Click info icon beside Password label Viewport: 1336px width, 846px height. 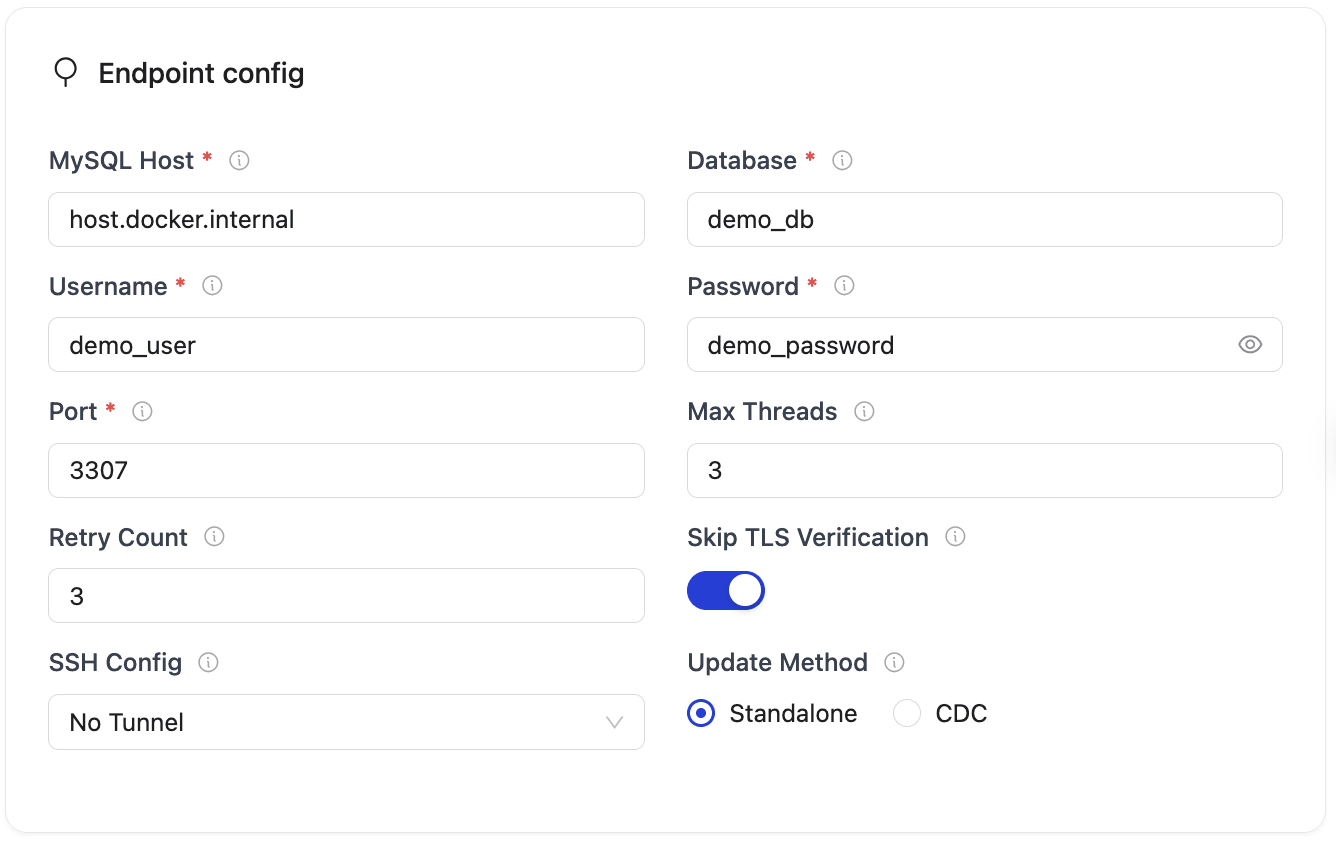[844, 286]
